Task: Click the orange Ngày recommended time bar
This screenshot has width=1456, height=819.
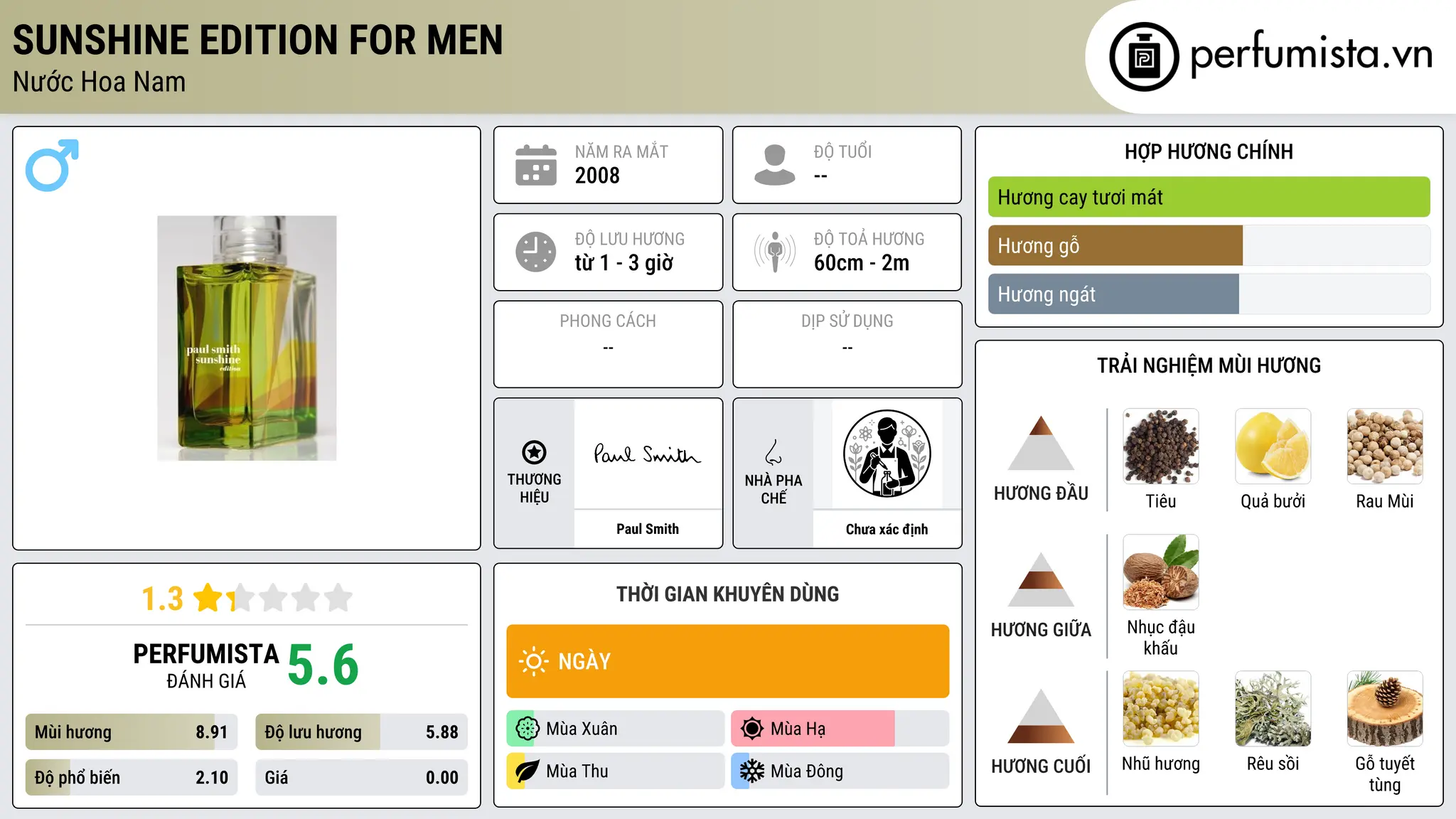Action: pyautogui.click(x=727, y=661)
